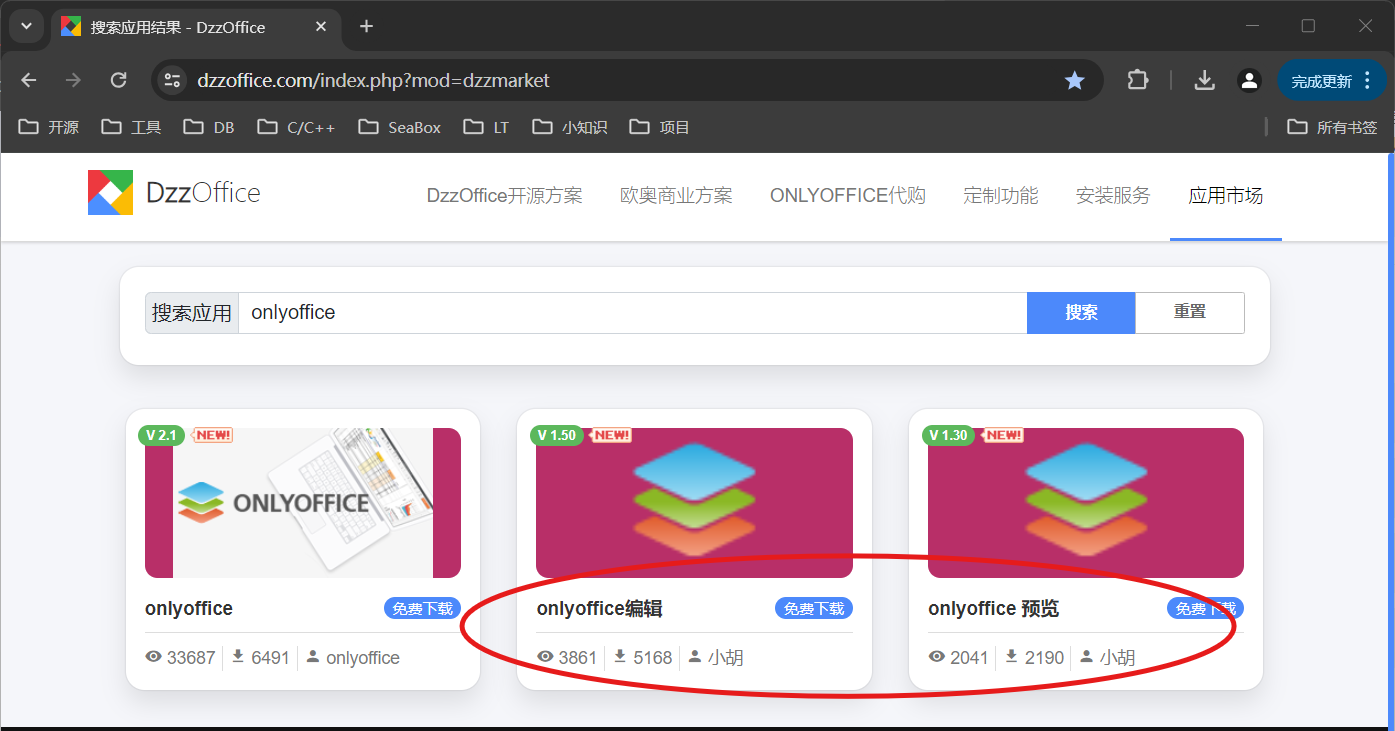Open 欧奥商业方案 menu item

coord(676,196)
